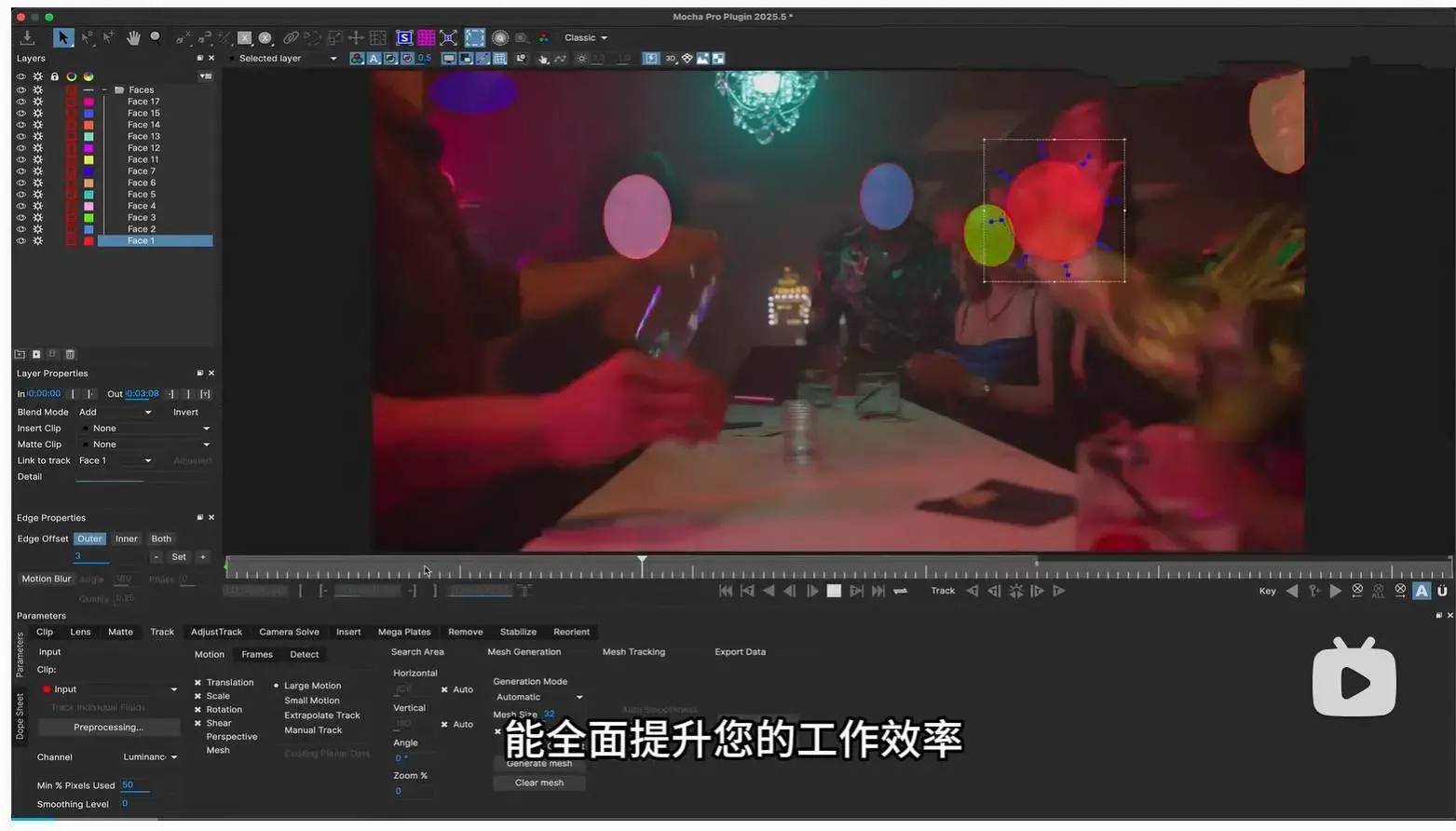
Task: Select the Zoom magnifier tool
Action: click(x=155, y=37)
